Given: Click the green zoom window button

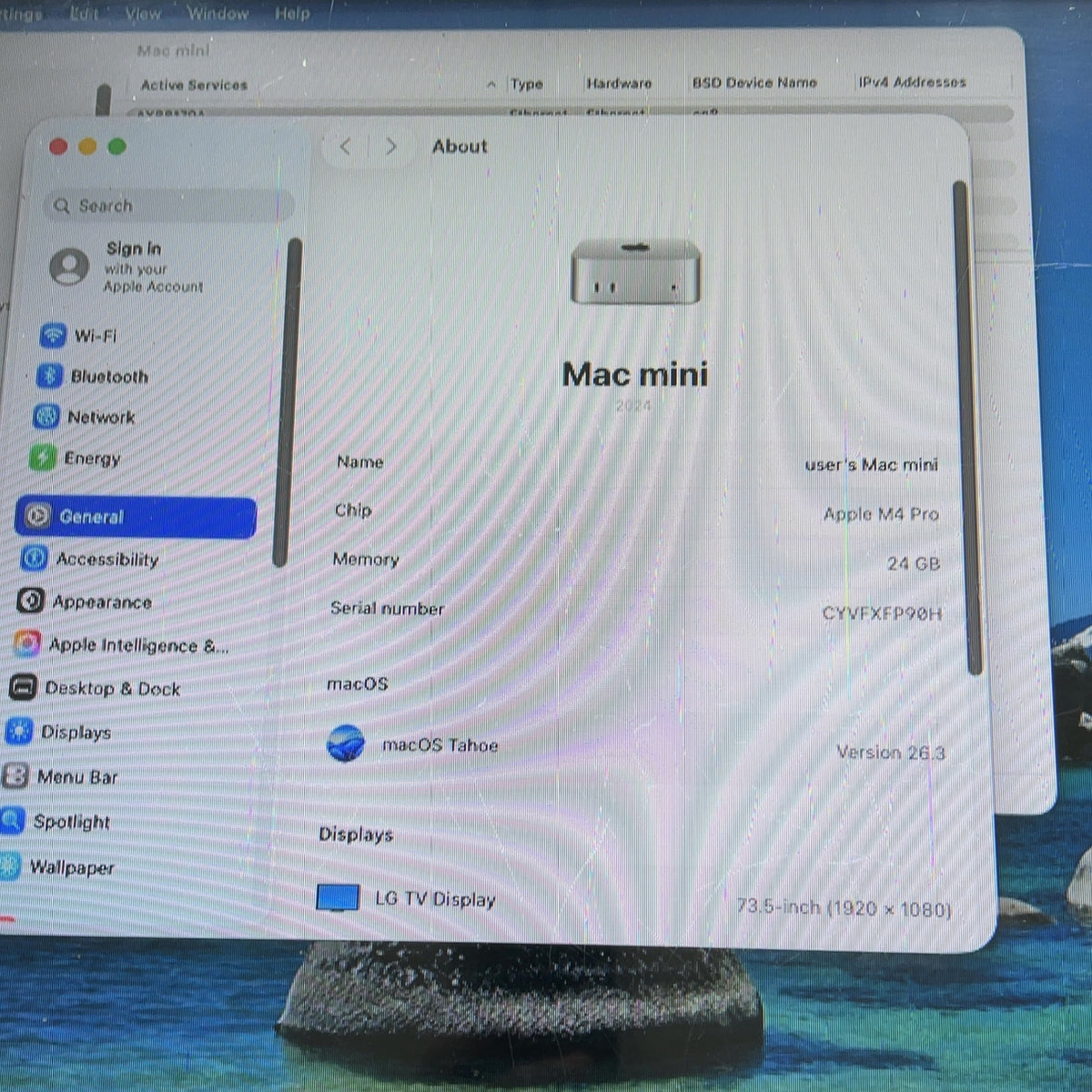Looking at the screenshot, I should pos(117,147).
